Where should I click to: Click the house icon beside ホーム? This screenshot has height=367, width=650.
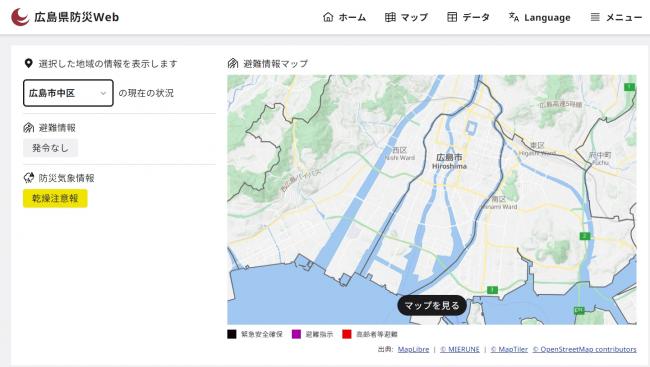328,17
